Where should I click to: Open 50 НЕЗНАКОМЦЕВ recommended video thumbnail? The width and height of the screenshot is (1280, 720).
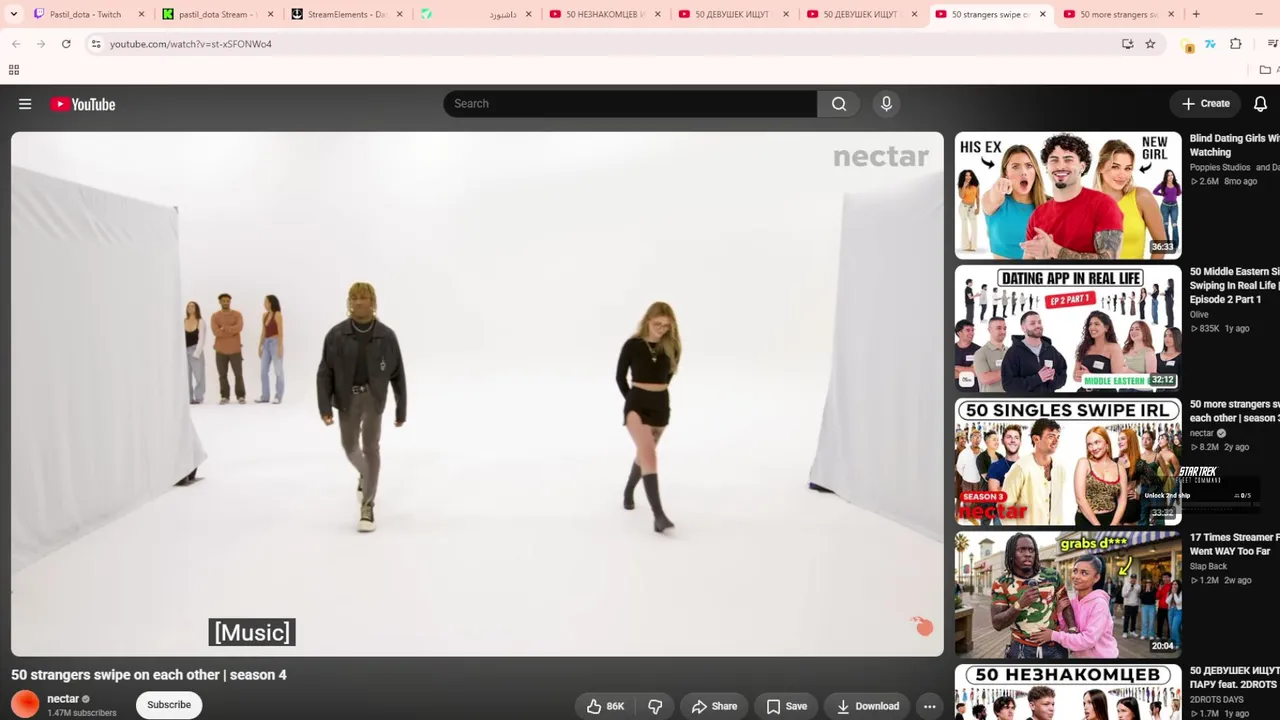tap(1068, 692)
